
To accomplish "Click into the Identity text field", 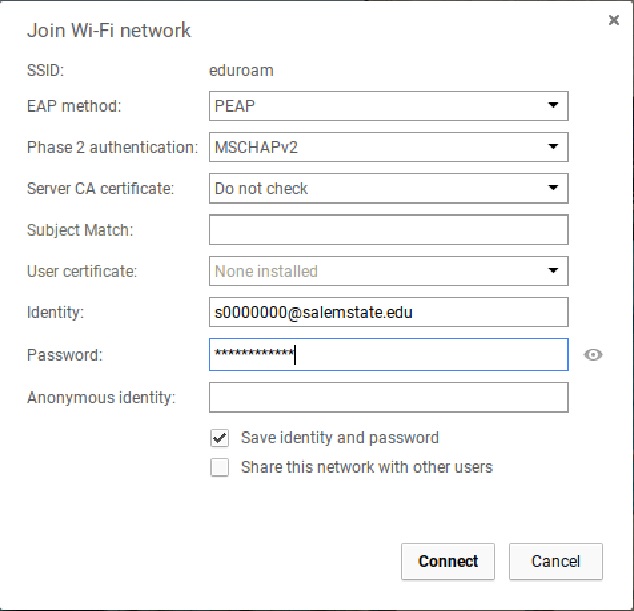I will 389,312.
